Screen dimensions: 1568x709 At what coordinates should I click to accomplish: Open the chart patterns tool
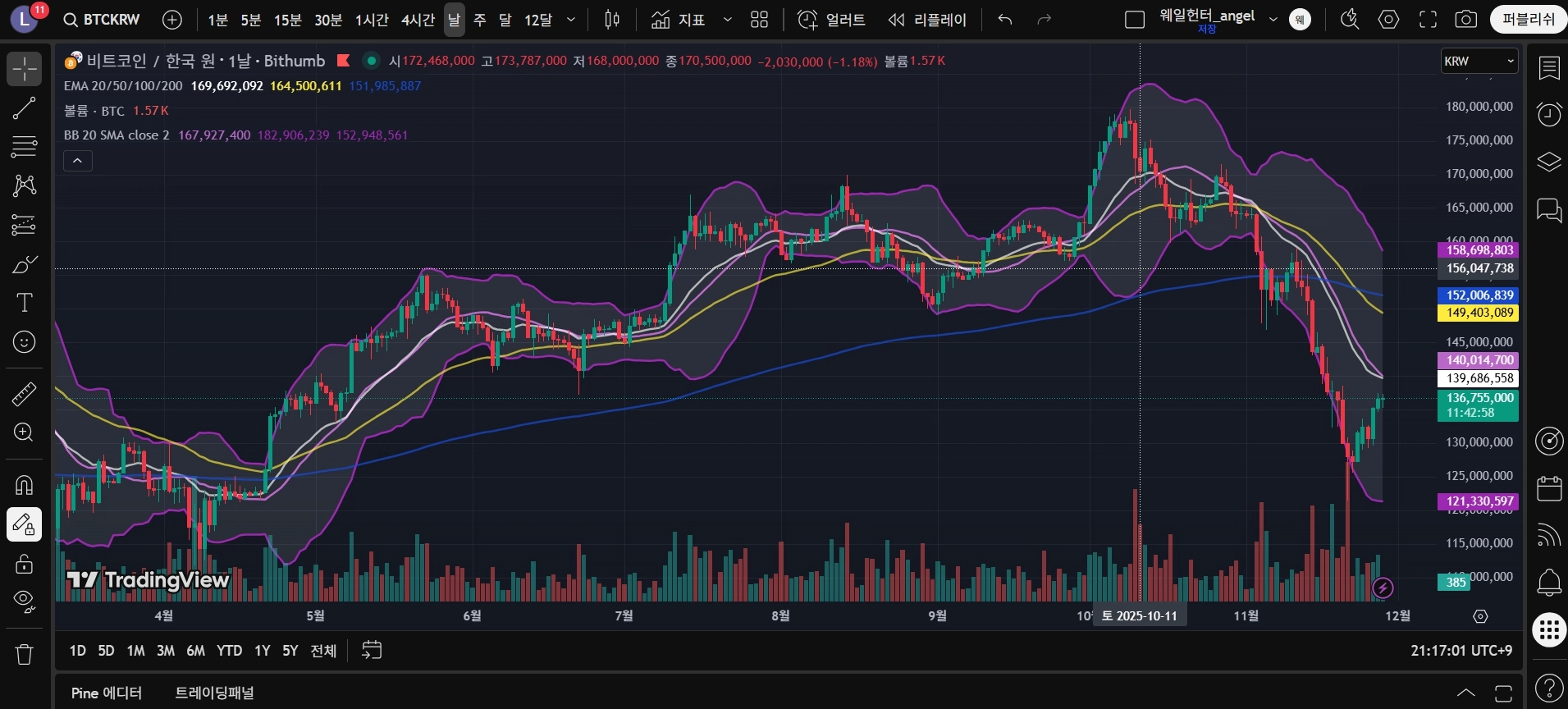(25, 185)
